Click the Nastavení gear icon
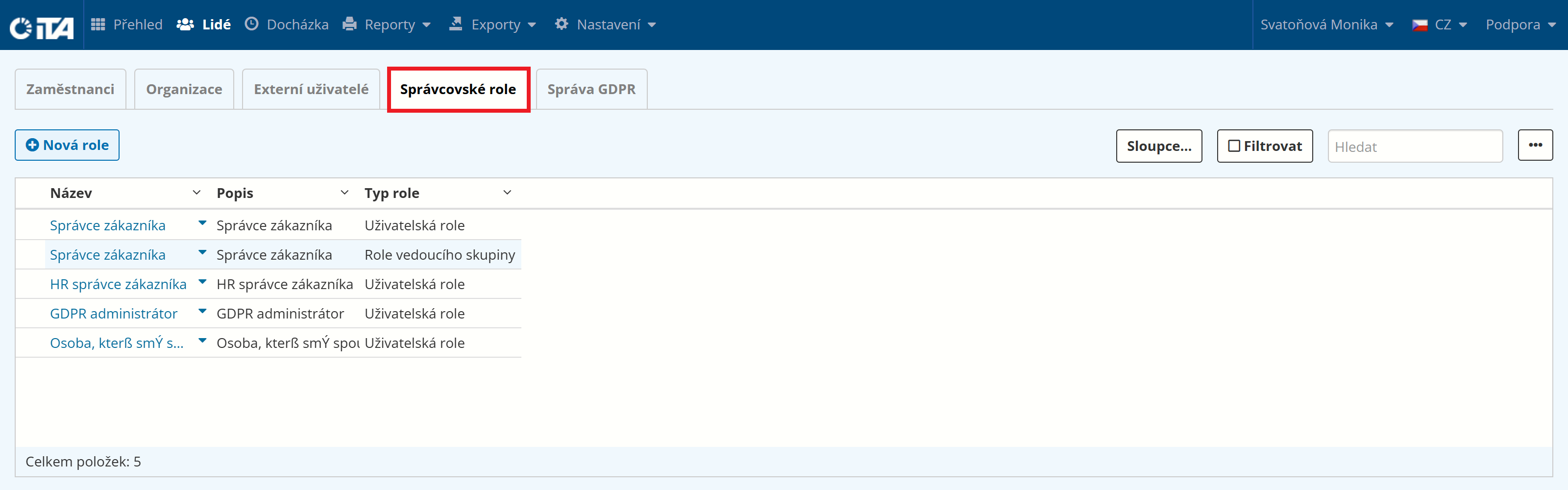Viewport: 1568px width, 490px height. (561, 24)
